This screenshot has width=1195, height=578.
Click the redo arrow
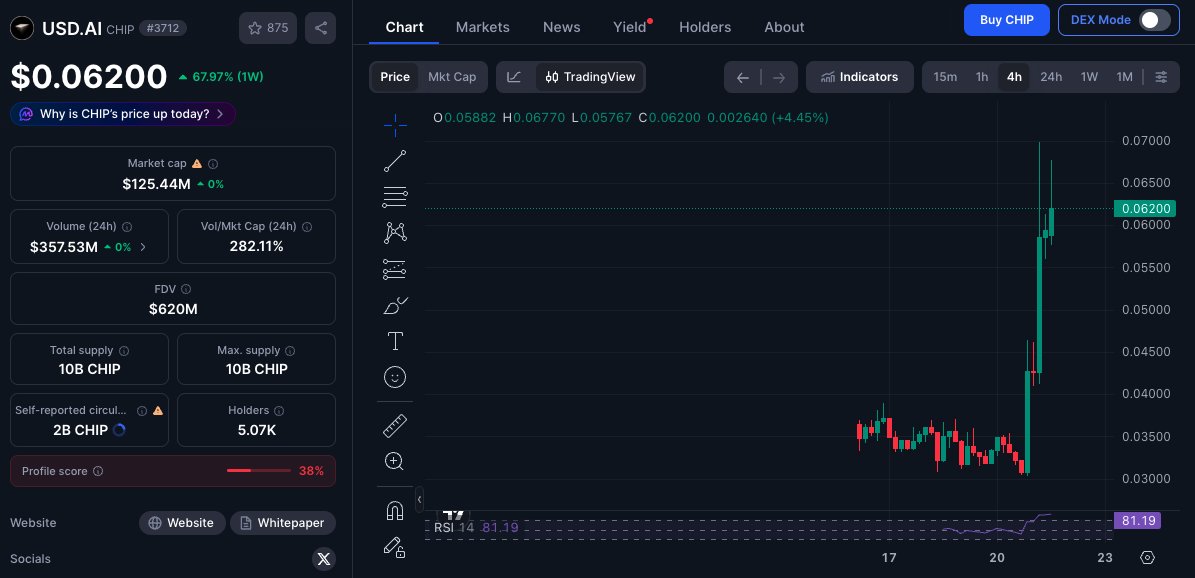(x=779, y=77)
